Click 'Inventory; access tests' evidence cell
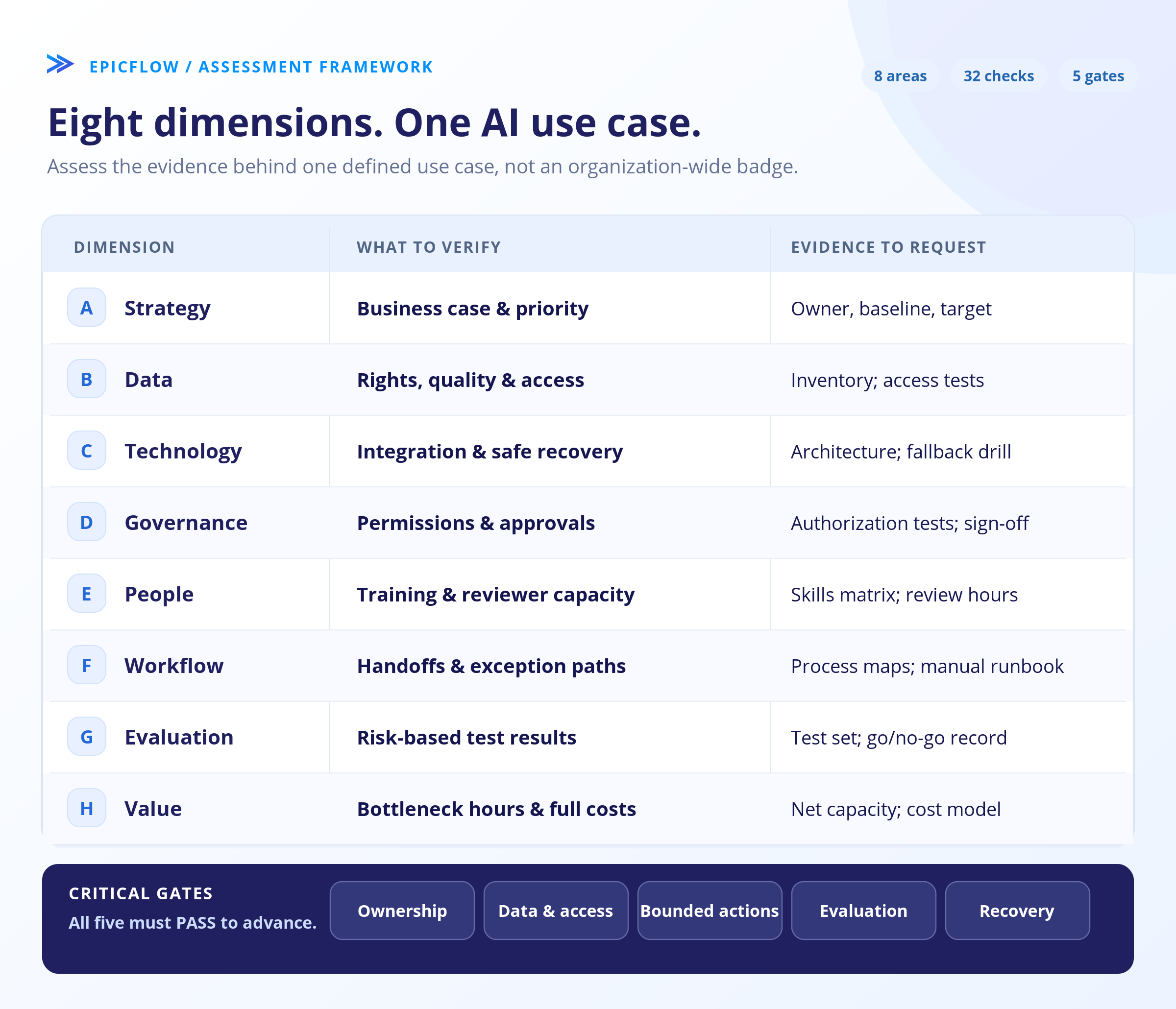The width and height of the screenshot is (1176, 1009). coord(887,380)
